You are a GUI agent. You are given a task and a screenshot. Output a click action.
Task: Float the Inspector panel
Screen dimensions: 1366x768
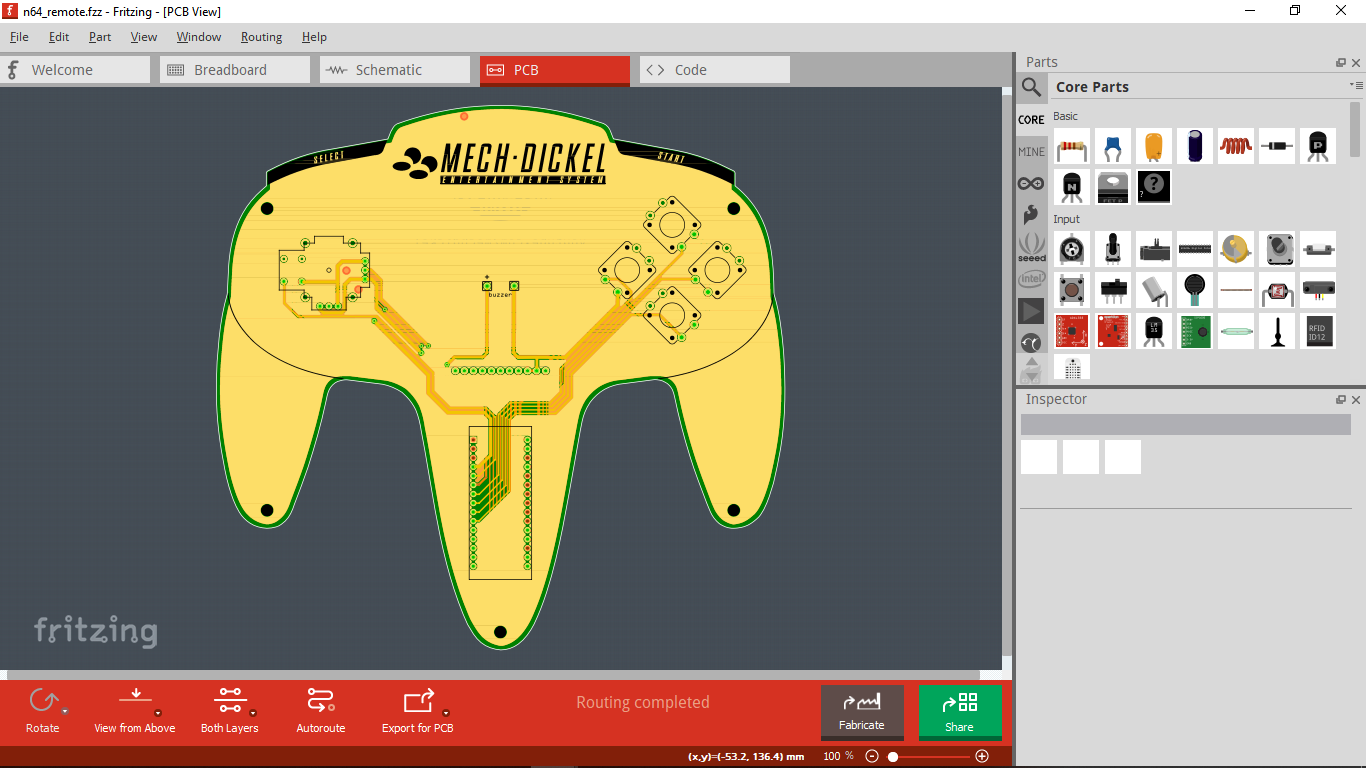[x=1341, y=400]
